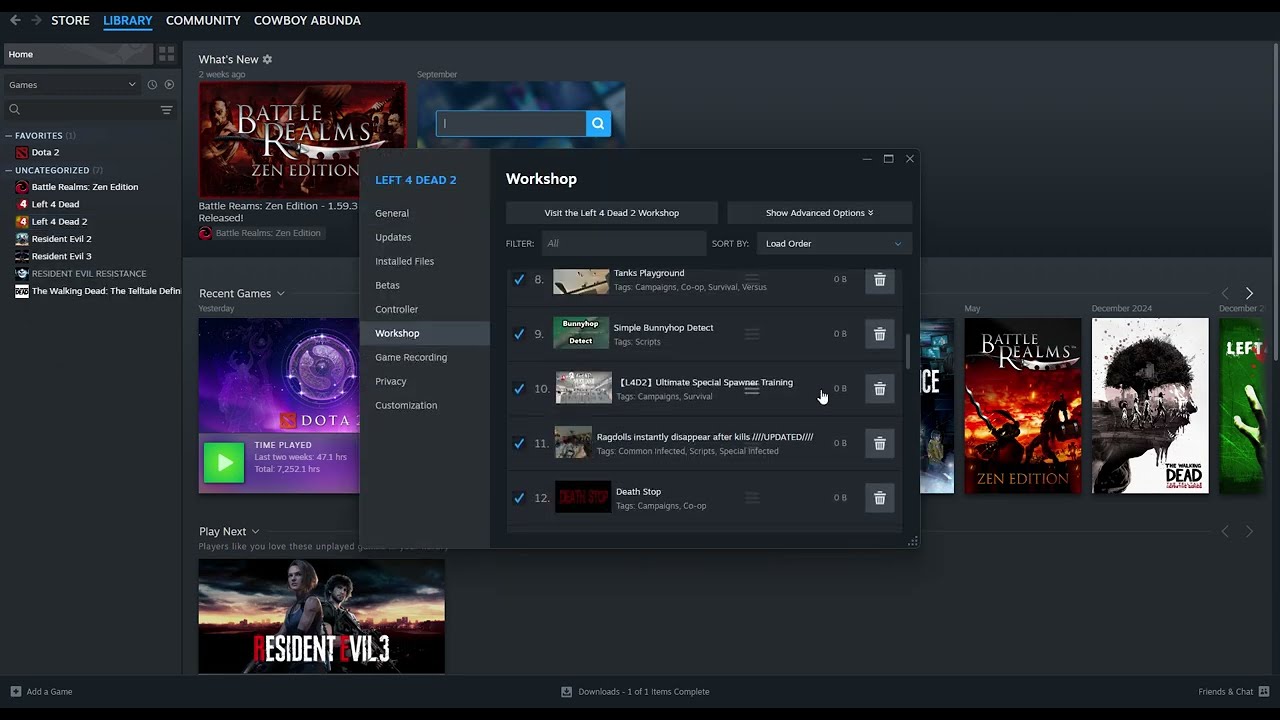Open Downloads icon in bottom bar
Image resolution: width=1280 pixels, height=720 pixels.
pos(567,692)
